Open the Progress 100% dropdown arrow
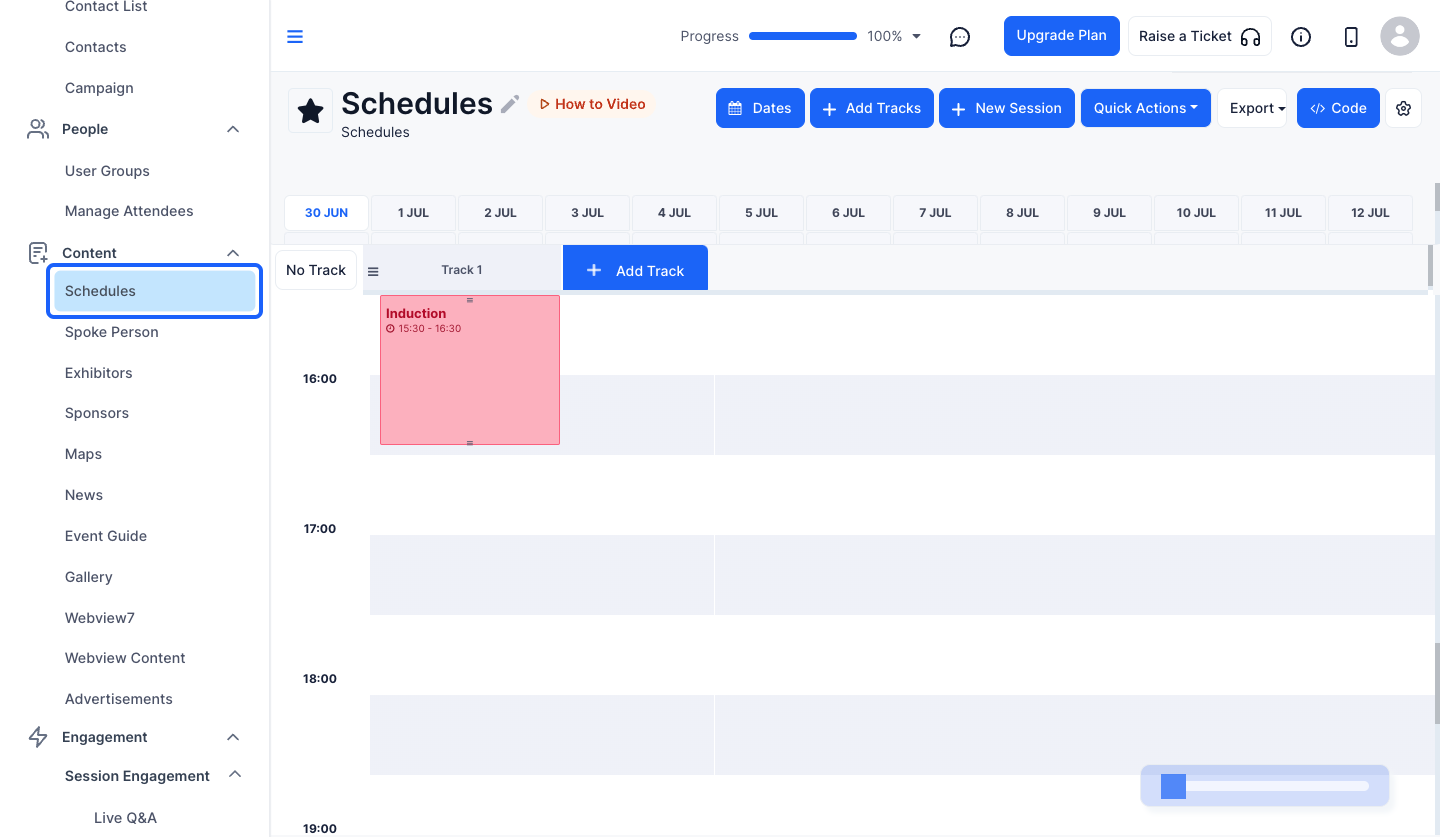The height and width of the screenshot is (837, 1440). [917, 36]
